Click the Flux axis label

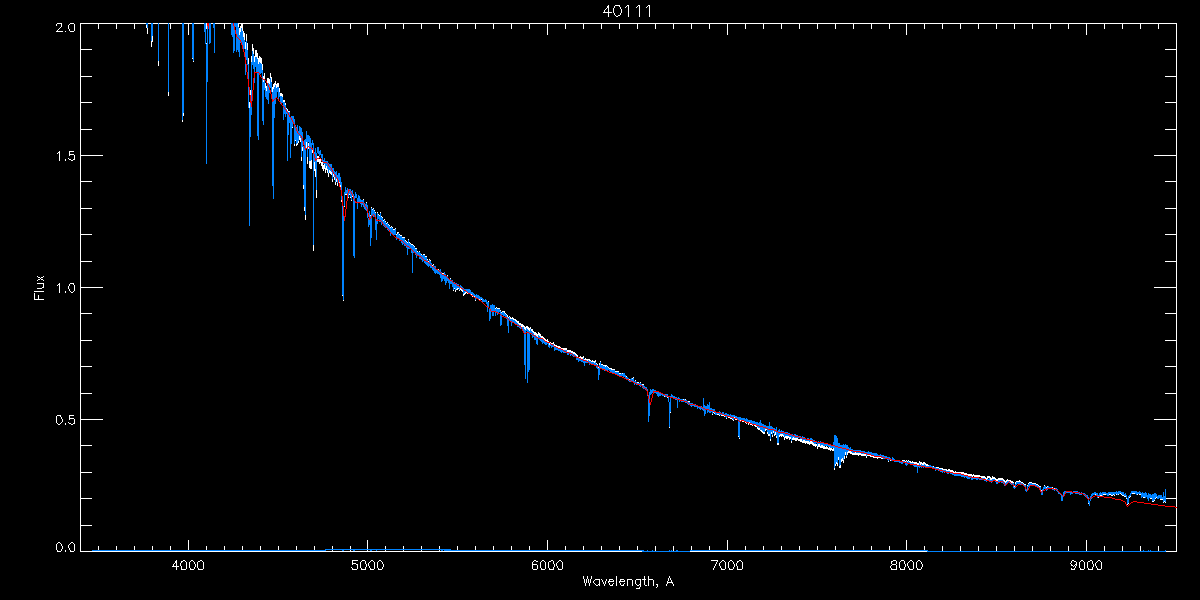pyautogui.click(x=40, y=288)
